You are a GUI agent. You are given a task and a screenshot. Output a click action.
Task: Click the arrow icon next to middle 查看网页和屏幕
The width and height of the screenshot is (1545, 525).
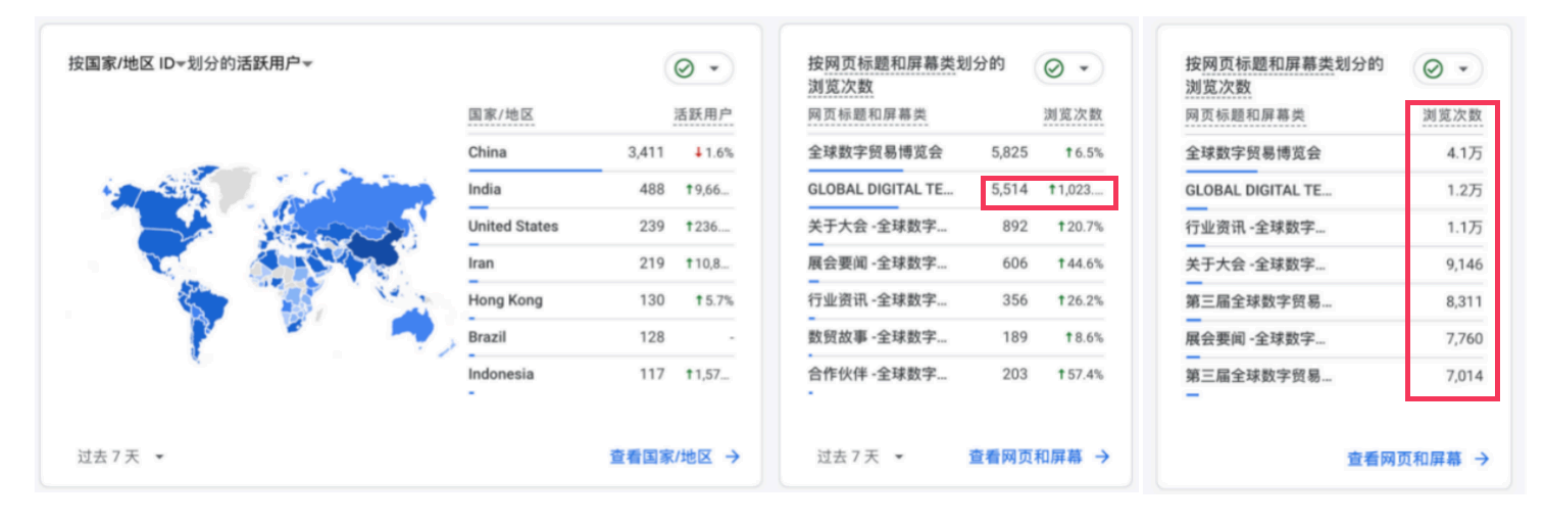tap(1102, 457)
